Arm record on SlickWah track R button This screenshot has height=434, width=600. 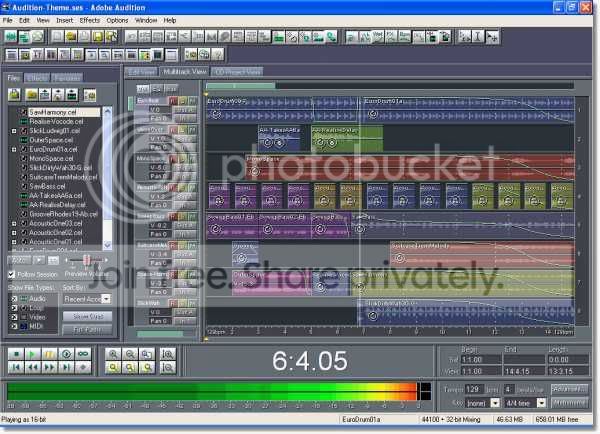tap(174, 303)
